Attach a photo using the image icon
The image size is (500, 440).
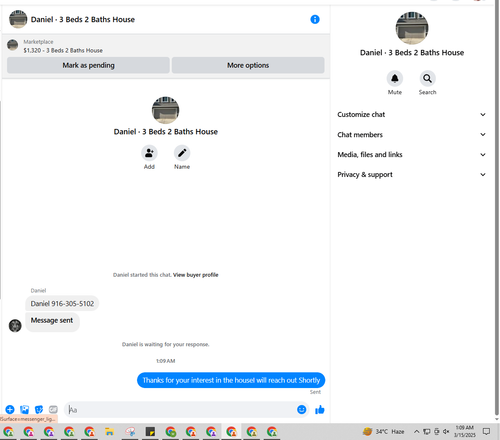pyautogui.click(x=24, y=409)
